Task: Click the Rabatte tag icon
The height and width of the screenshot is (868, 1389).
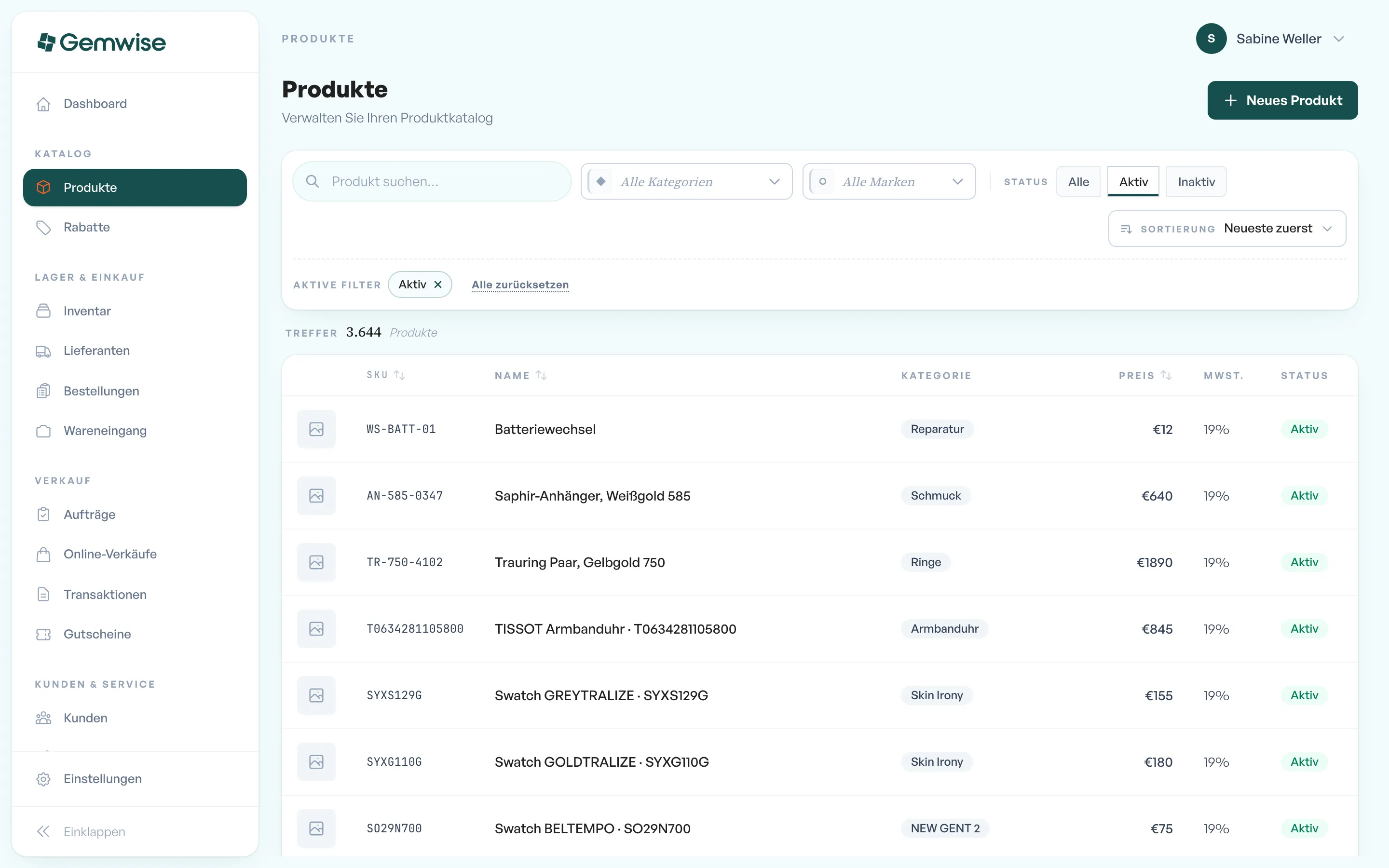Action: point(43,227)
